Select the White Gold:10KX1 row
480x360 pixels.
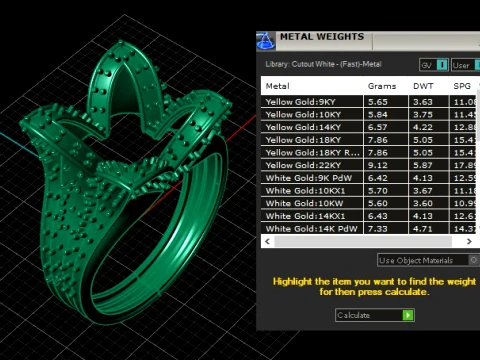click(x=369, y=190)
